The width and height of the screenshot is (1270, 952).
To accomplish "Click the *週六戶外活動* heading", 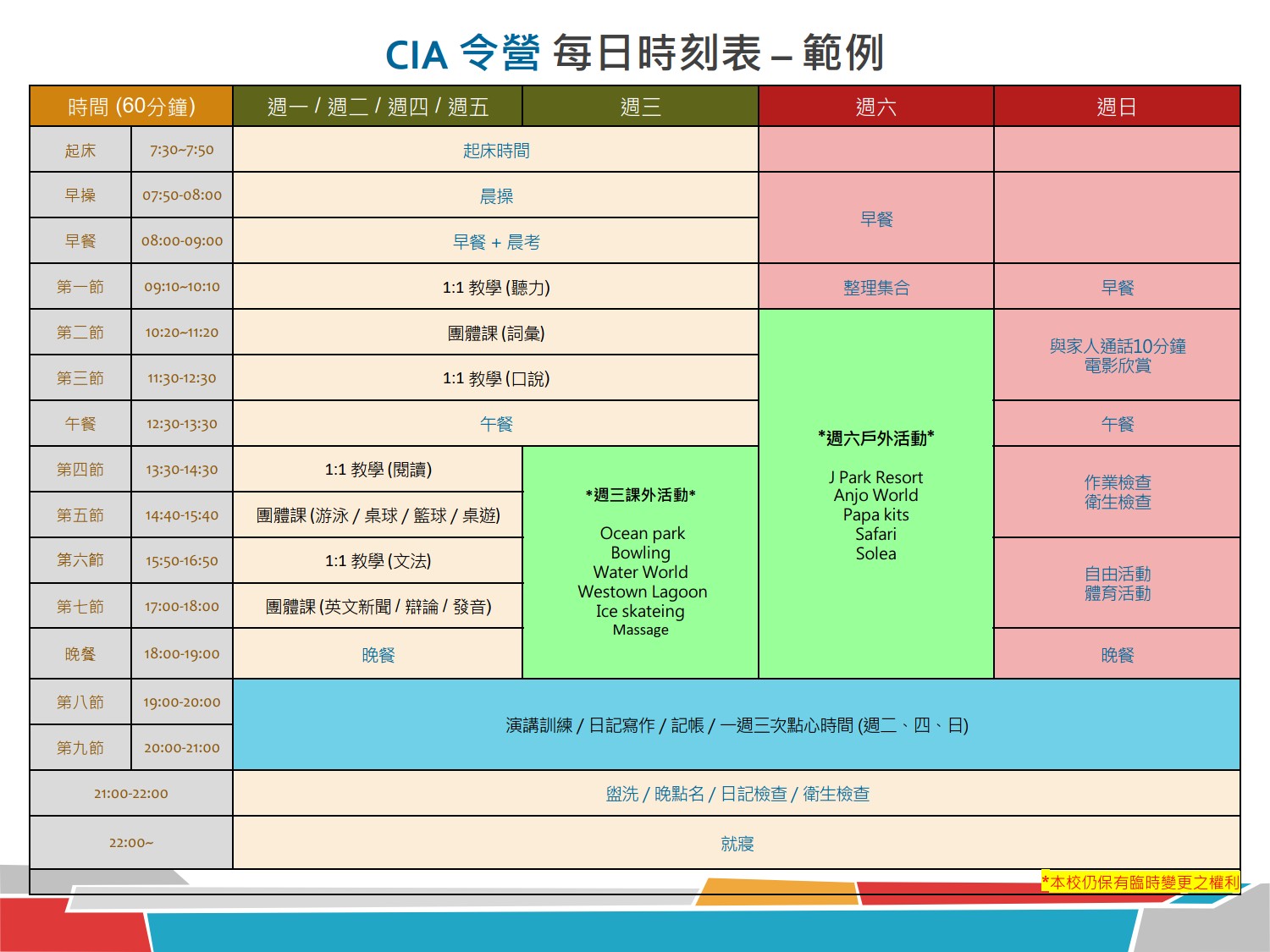I will coord(875,438).
